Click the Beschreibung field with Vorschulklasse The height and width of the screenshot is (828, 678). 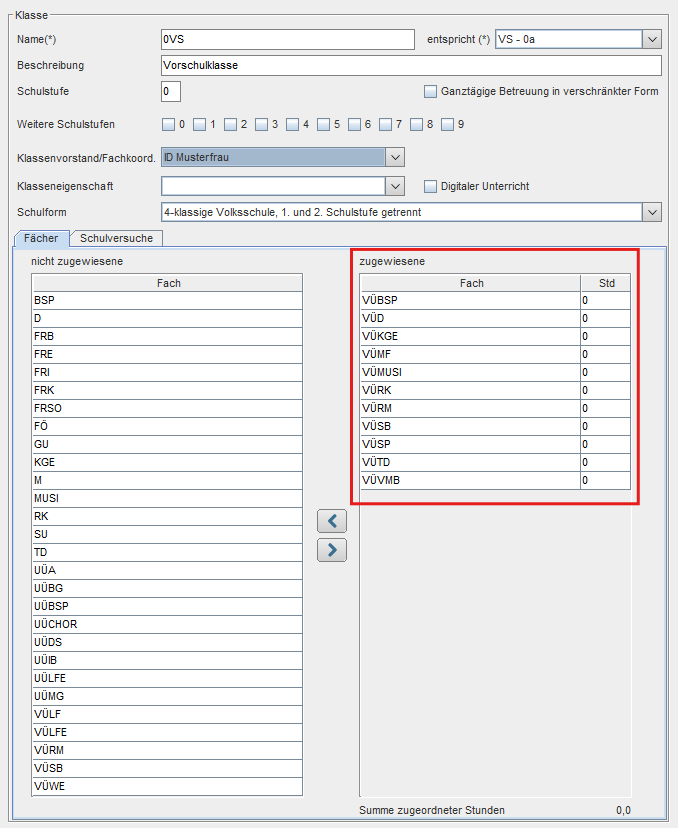(x=411, y=65)
